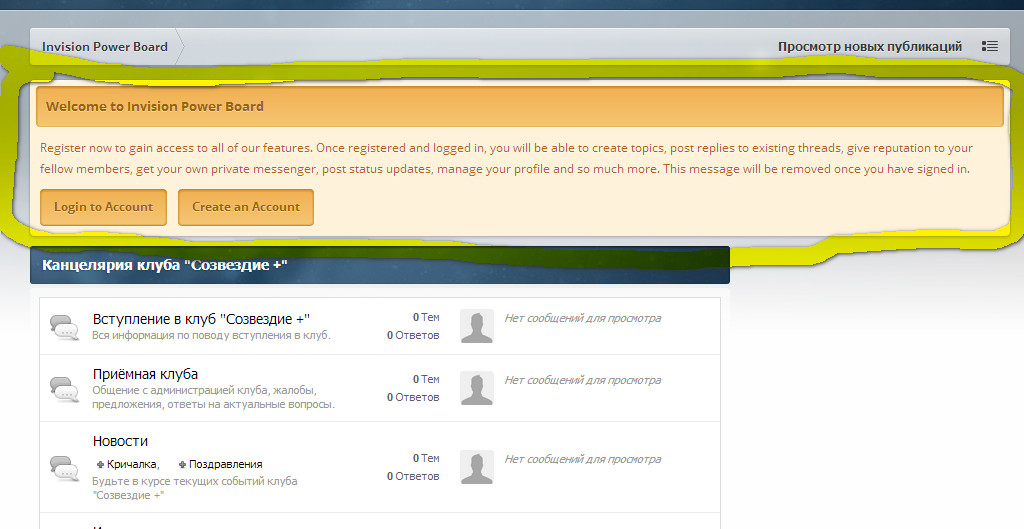Click Нет сообщений для просмотра in Вступление в клуб row

point(583,318)
